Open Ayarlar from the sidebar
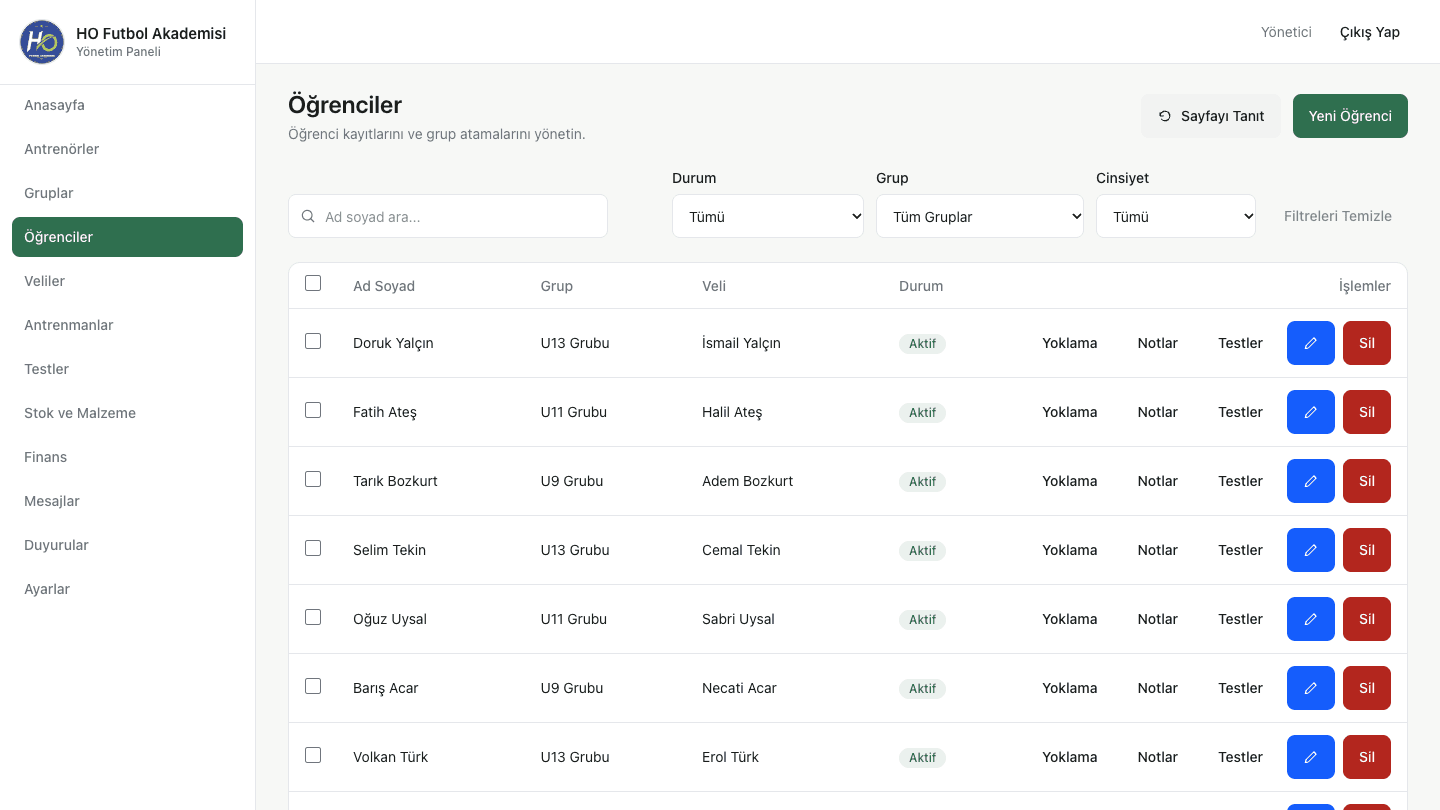The height and width of the screenshot is (810, 1440). pyautogui.click(x=127, y=589)
